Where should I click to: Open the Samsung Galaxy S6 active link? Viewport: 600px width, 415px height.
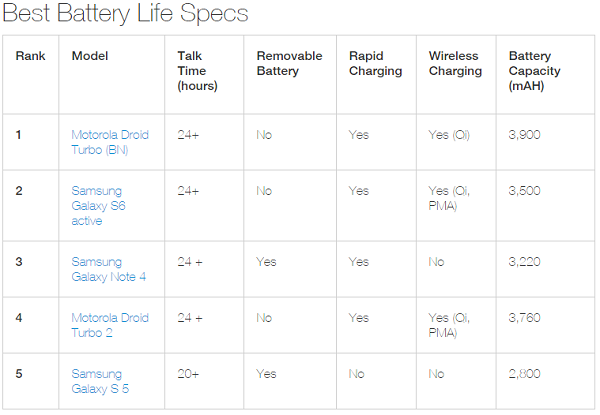click(98, 206)
